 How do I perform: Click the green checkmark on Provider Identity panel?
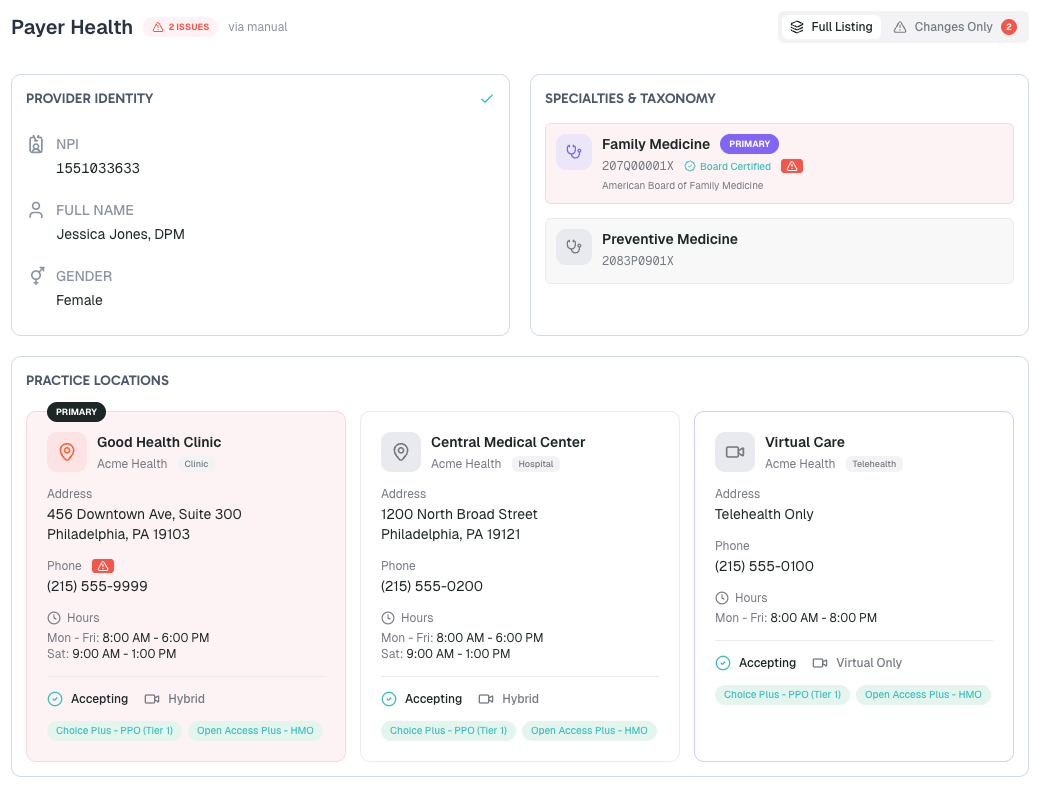pyautogui.click(x=487, y=99)
